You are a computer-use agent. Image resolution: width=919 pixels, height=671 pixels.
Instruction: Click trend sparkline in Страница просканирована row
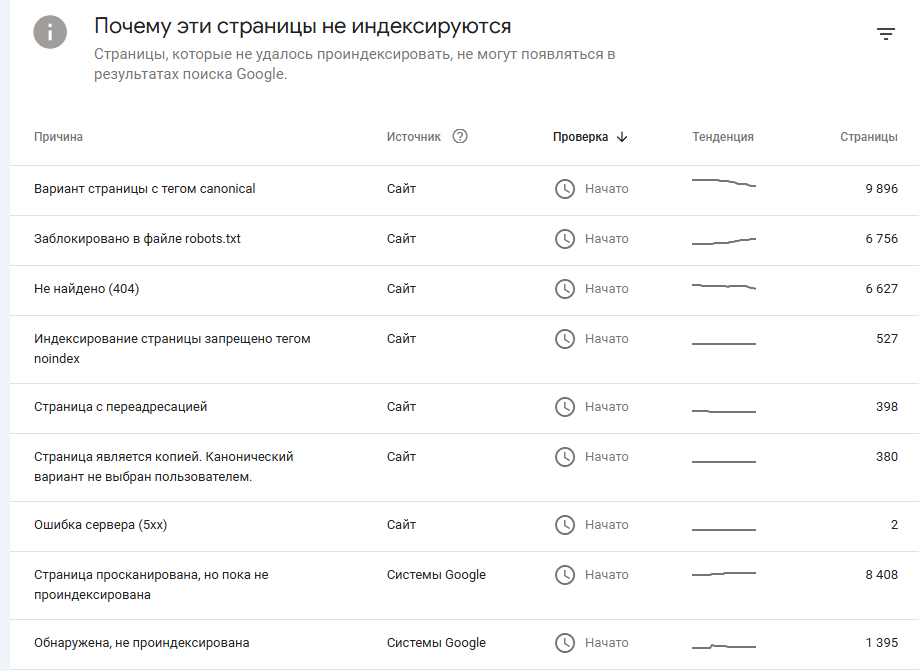[x=724, y=574]
